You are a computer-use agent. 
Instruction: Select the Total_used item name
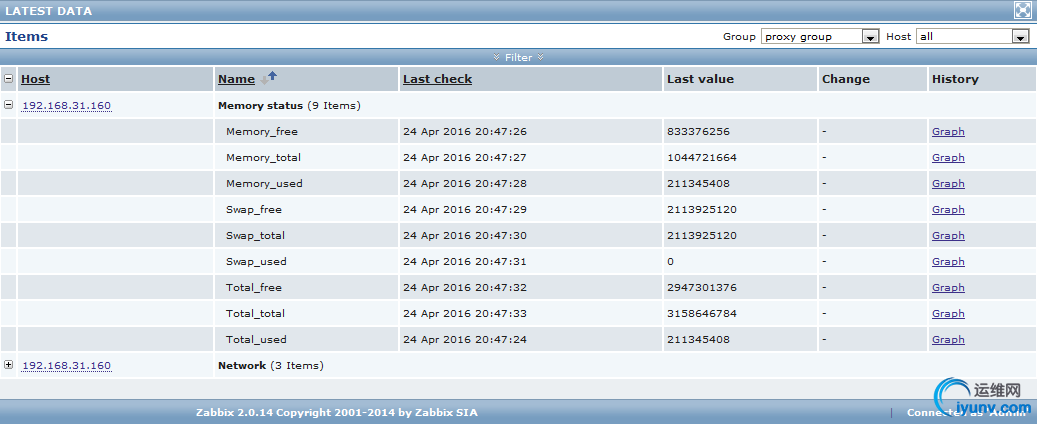tap(257, 339)
